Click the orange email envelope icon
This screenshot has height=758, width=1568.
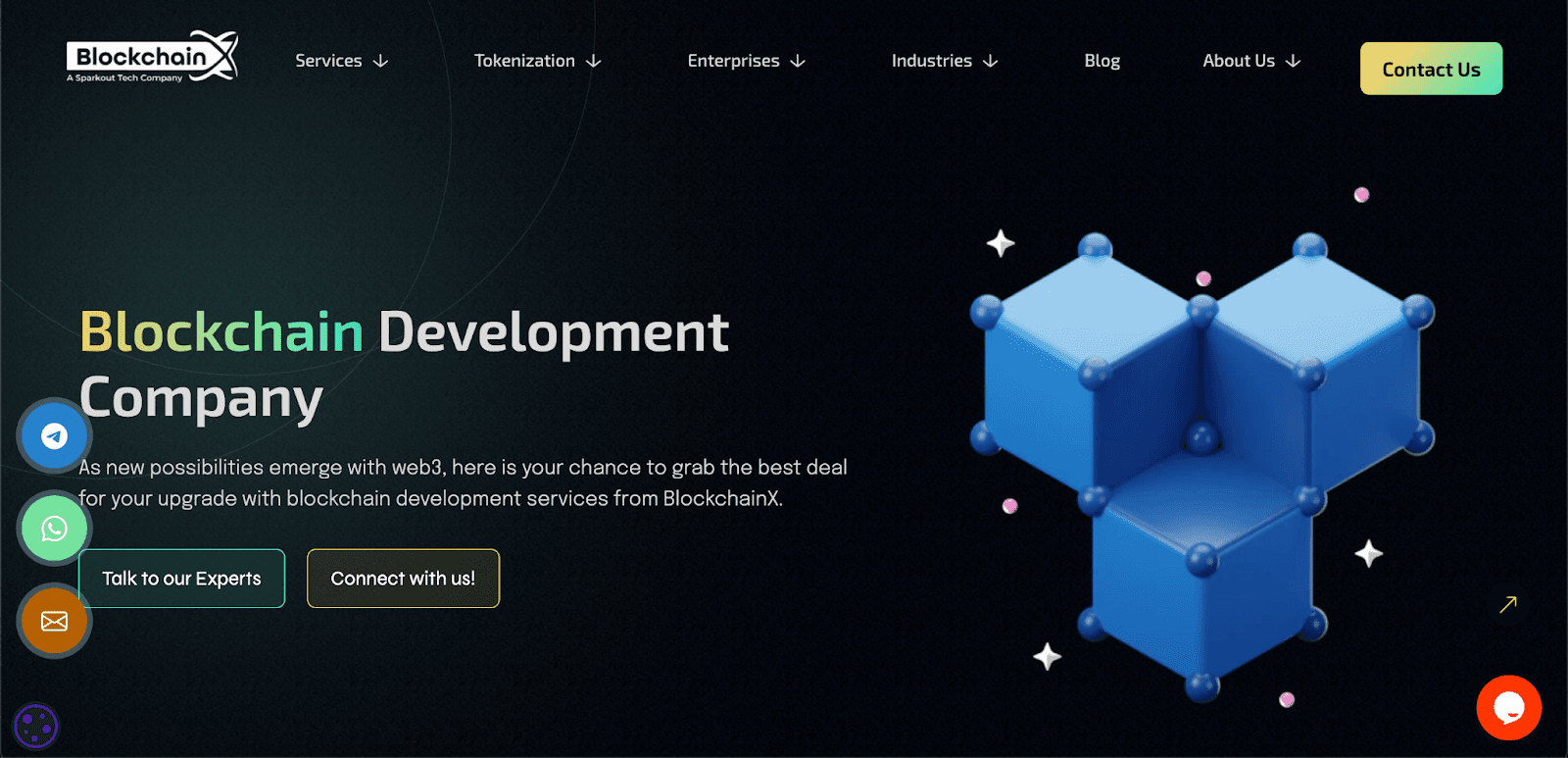coord(55,621)
